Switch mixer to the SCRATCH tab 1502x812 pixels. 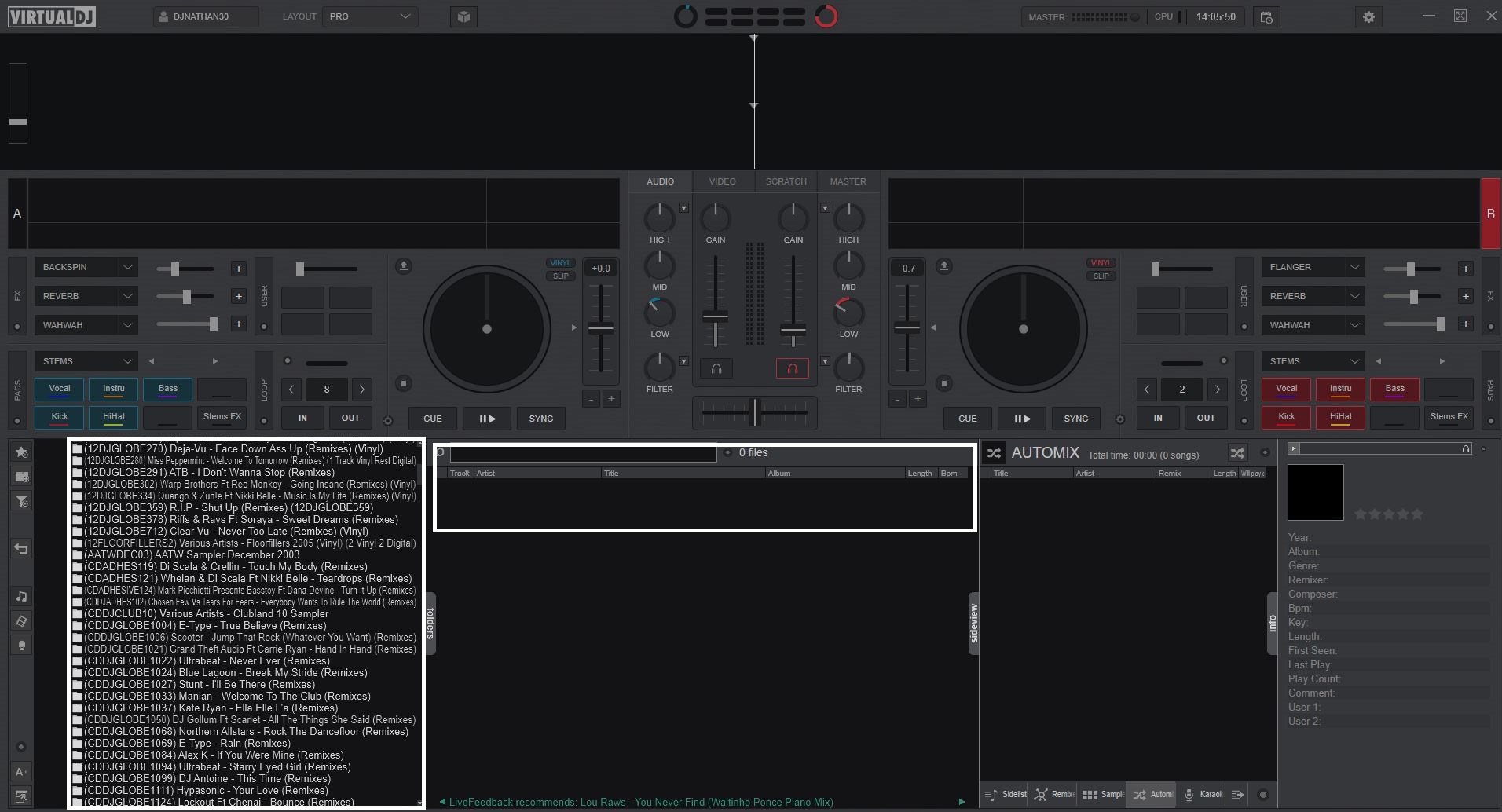pyautogui.click(x=786, y=181)
